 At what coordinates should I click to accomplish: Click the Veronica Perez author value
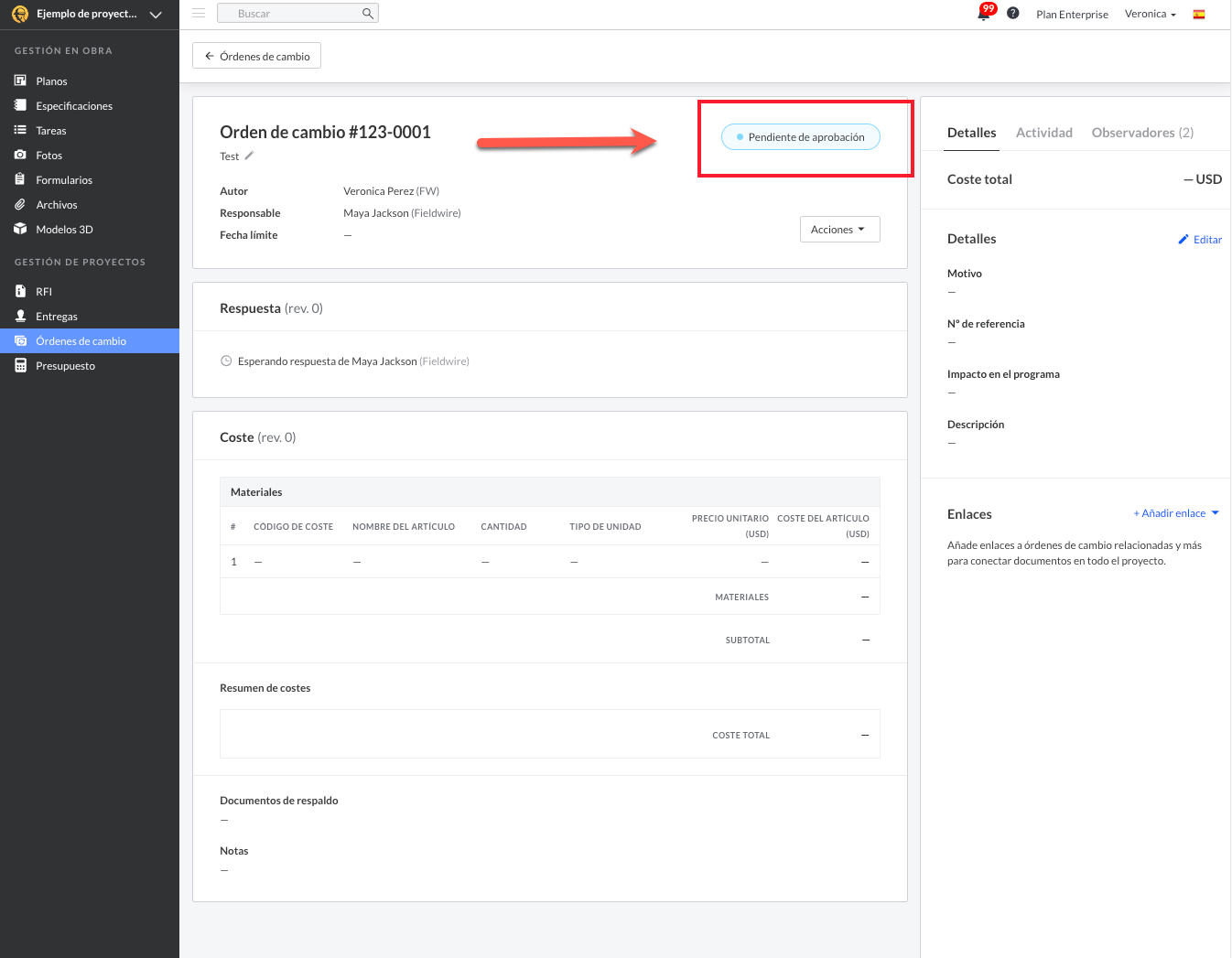coord(391,191)
